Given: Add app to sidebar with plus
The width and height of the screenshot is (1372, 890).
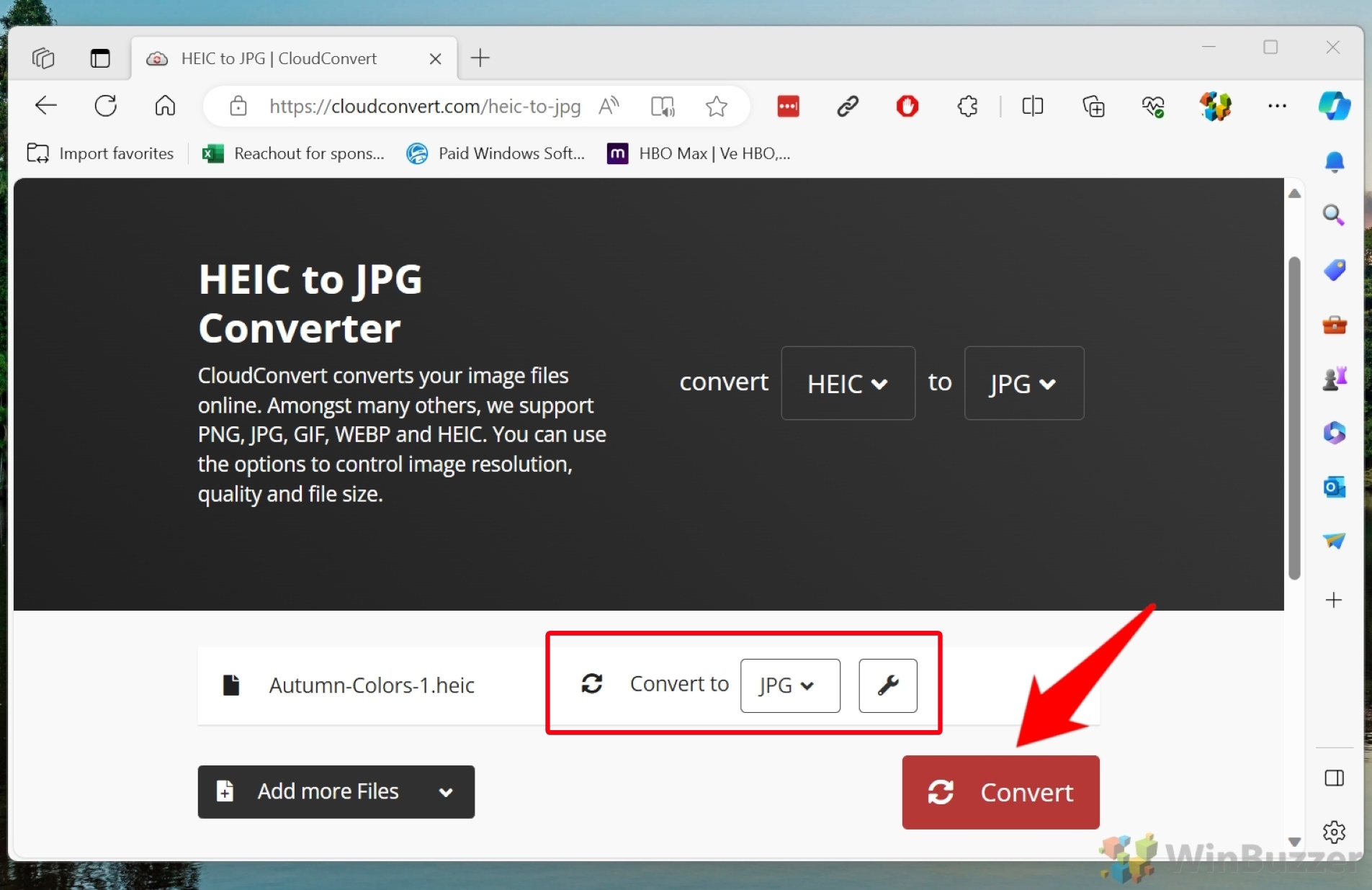Looking at the screenshot, I should 1334,600.
